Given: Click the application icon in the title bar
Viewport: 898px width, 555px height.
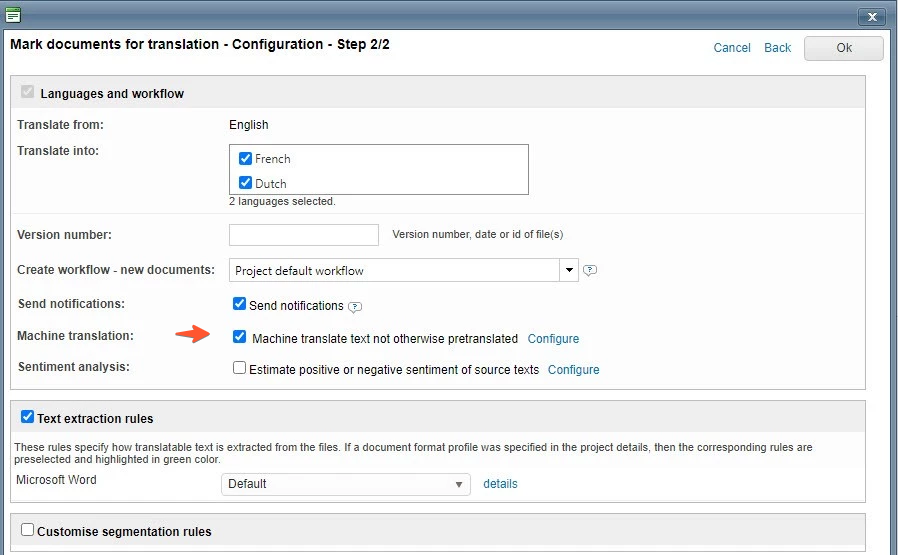Looking at the screenshot, I should coord(13,15).
